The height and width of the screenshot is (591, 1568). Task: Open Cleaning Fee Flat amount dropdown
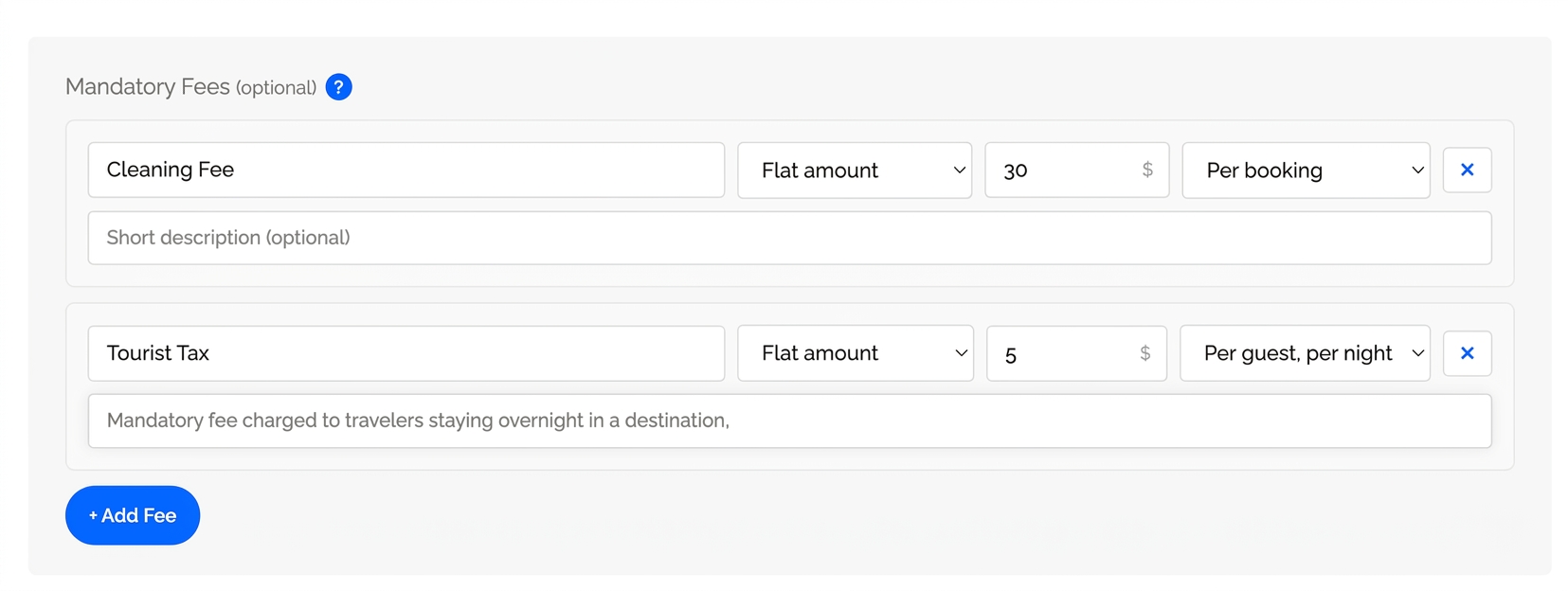[855, 170]
